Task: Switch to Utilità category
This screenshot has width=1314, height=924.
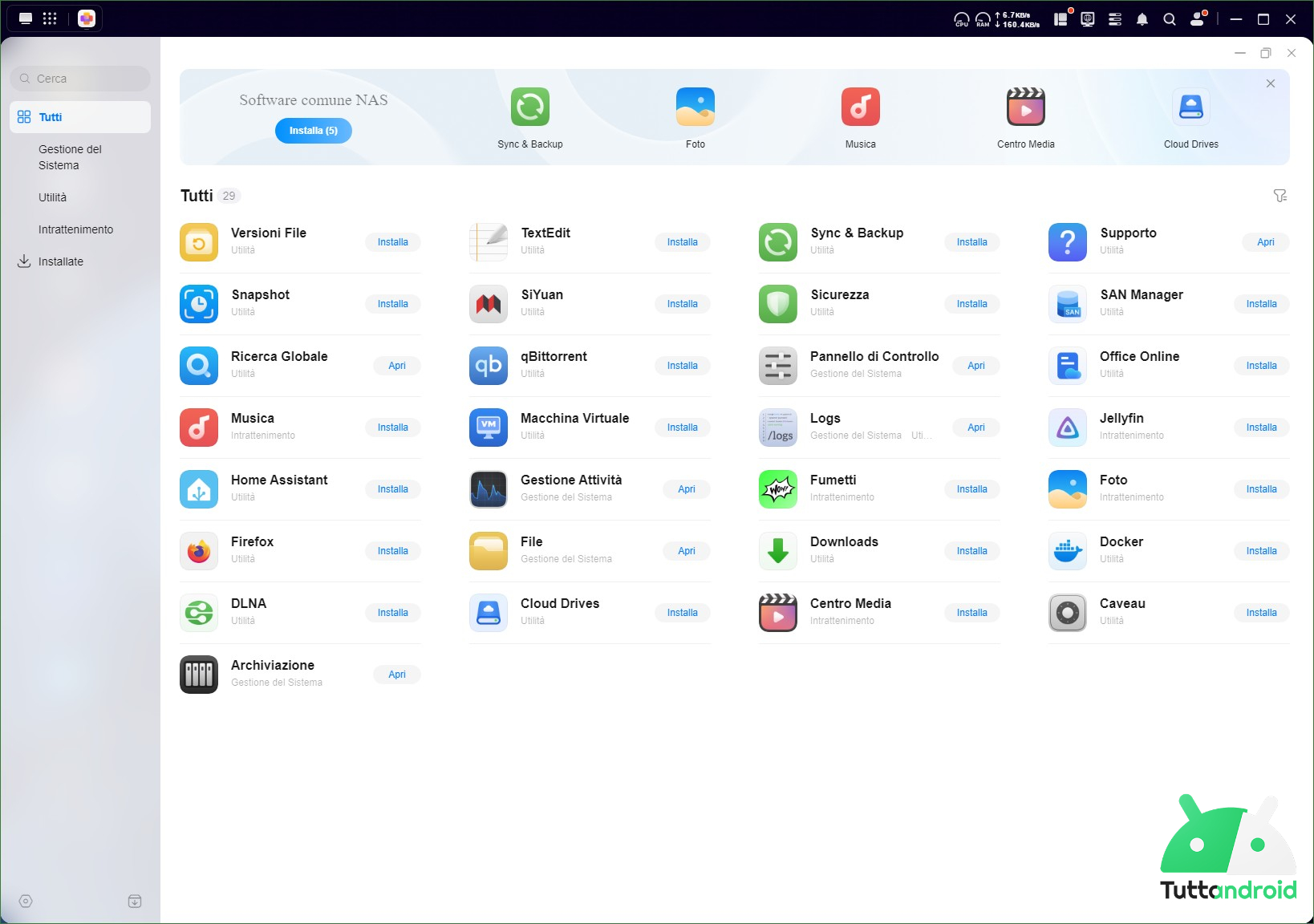Action: click(x=80, y=197)
